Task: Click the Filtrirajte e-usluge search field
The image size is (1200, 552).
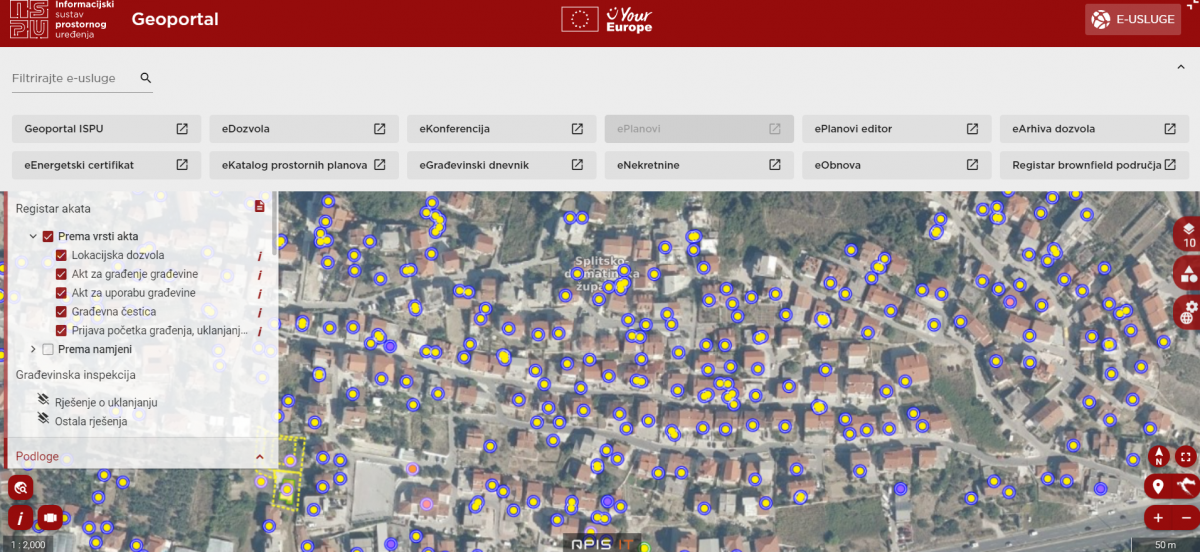Action: pyautogui.click(x=70, y=78)
